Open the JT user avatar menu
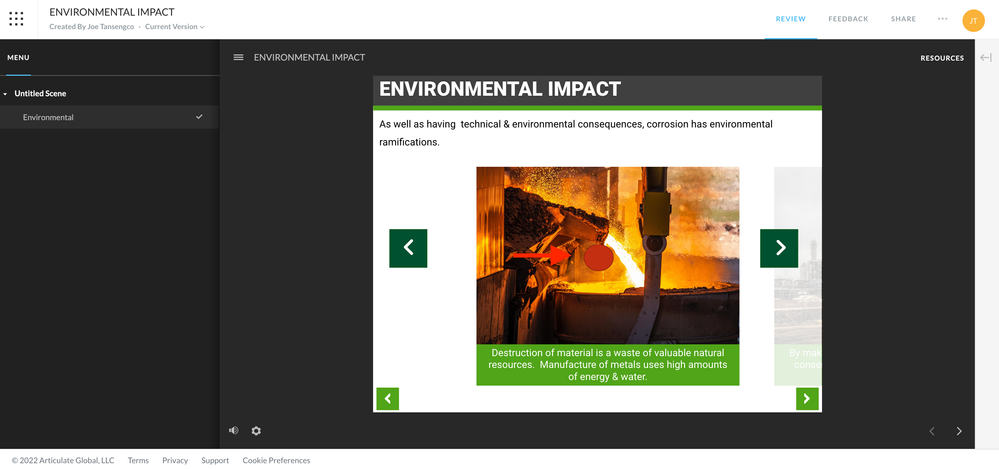The height and width of the screenshot is (469, 999). coord(973,20)
